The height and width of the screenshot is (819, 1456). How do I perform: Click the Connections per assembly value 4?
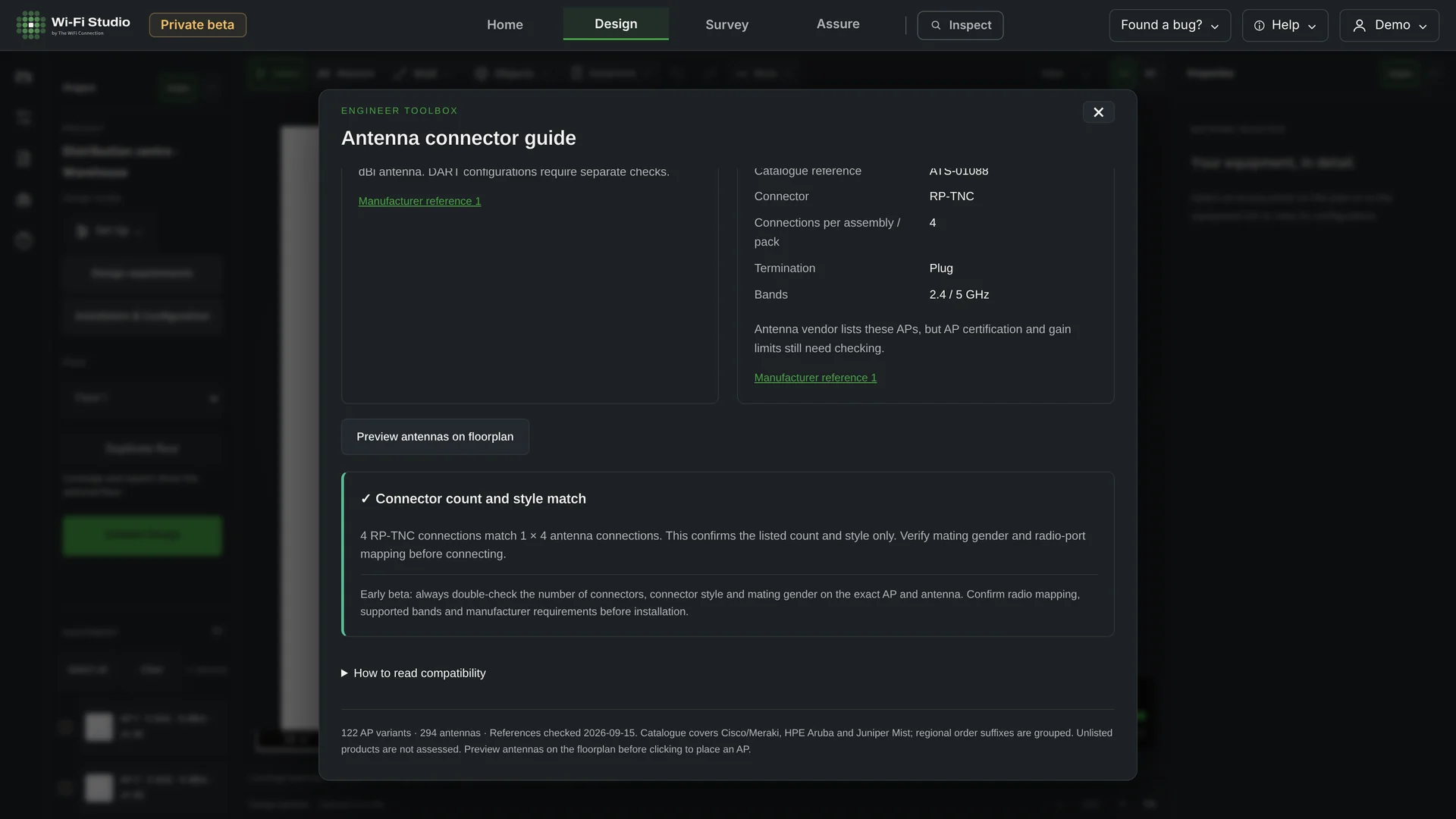(x=933, y=223)
